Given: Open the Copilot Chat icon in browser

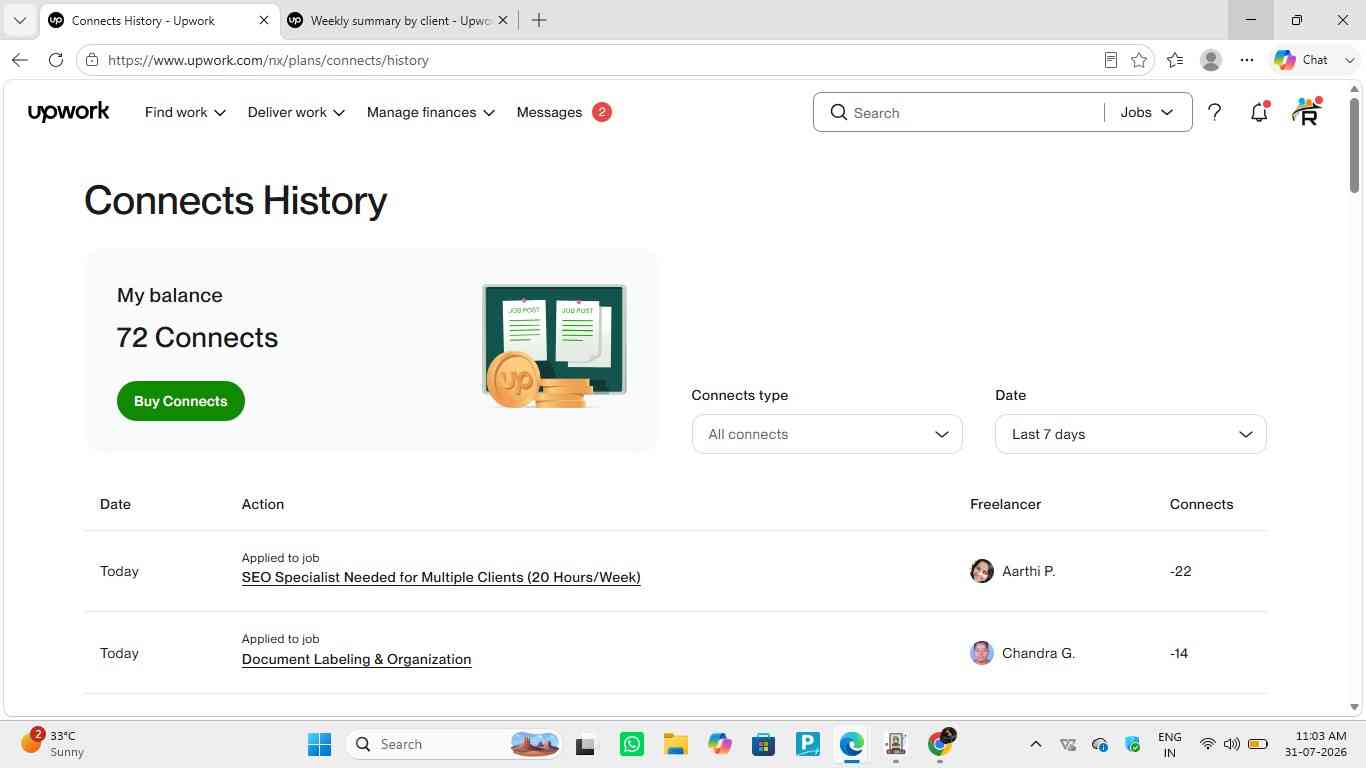Looking at the screenshot, I should tap(1301, 60).
